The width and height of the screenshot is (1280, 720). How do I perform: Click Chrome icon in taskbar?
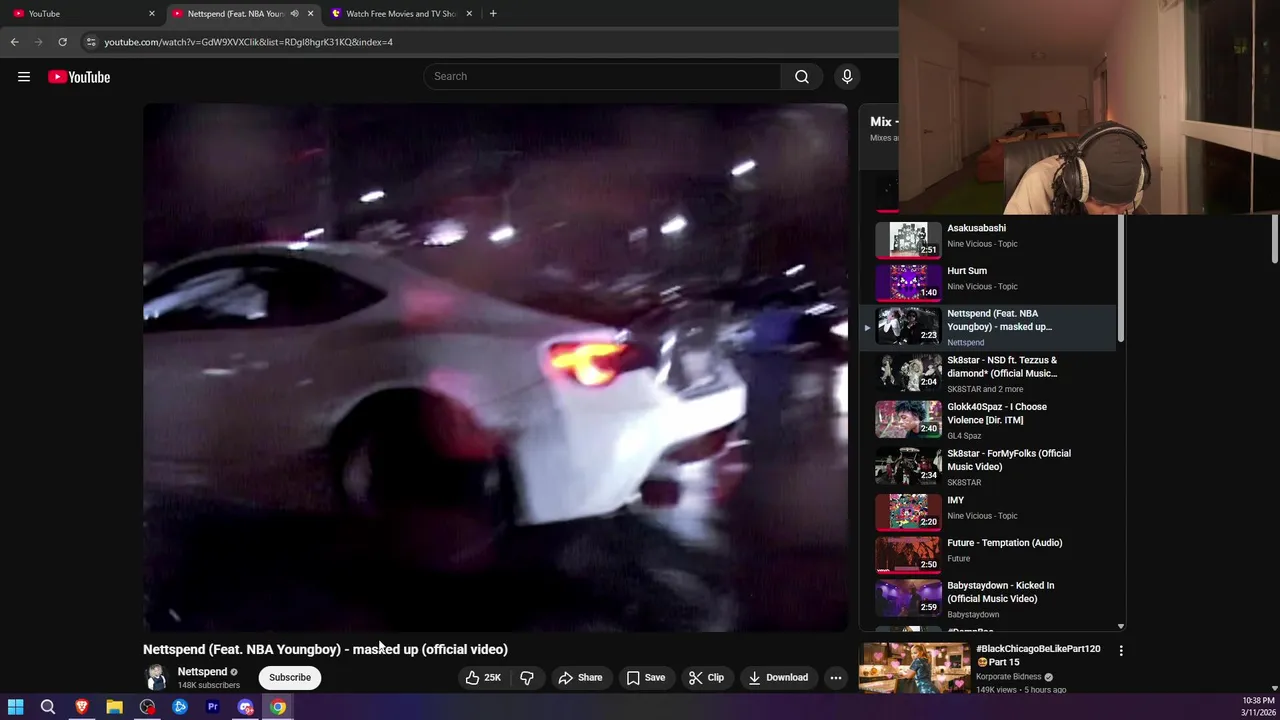tap(278, 707)
